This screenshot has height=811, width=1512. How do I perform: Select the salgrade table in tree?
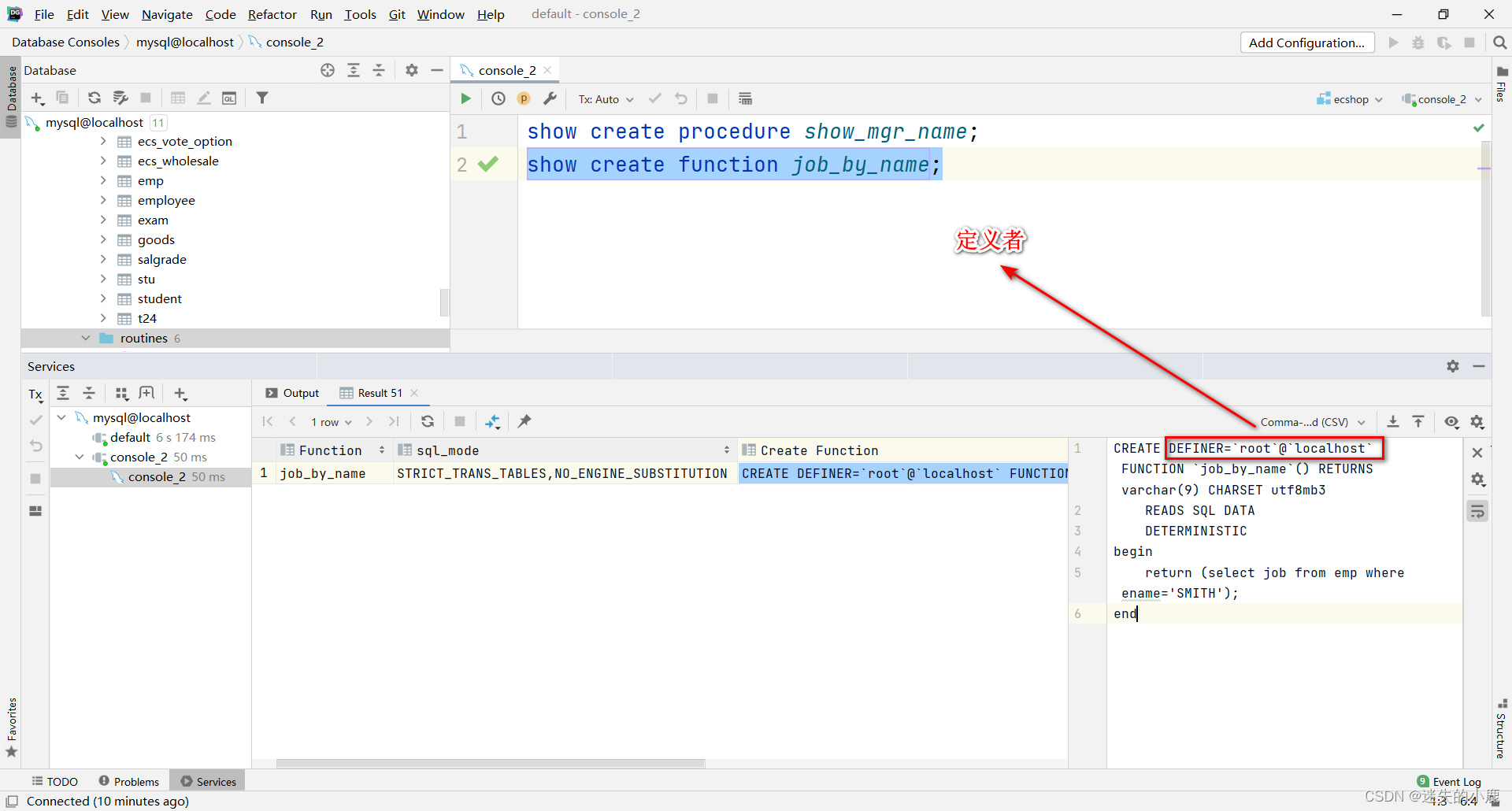tap(161, 259)
